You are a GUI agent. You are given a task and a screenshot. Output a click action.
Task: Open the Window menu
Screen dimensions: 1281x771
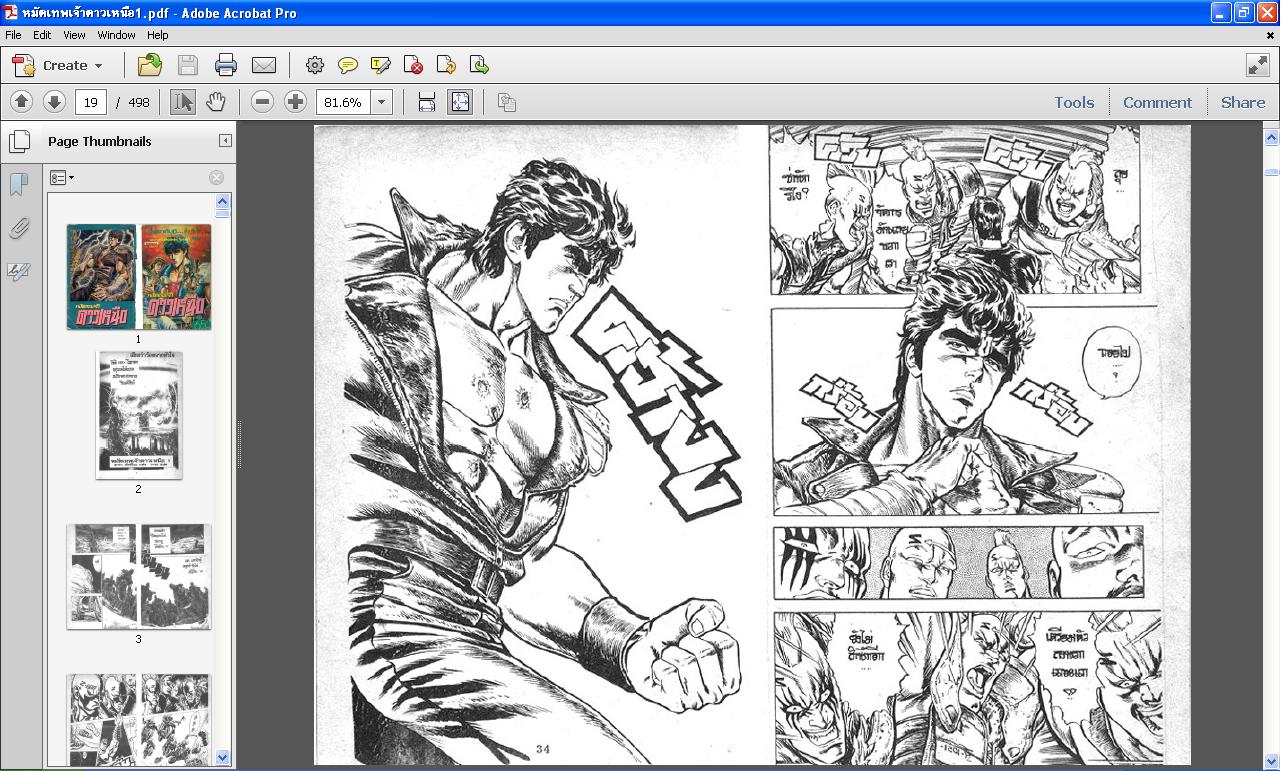tap(116, 35)
